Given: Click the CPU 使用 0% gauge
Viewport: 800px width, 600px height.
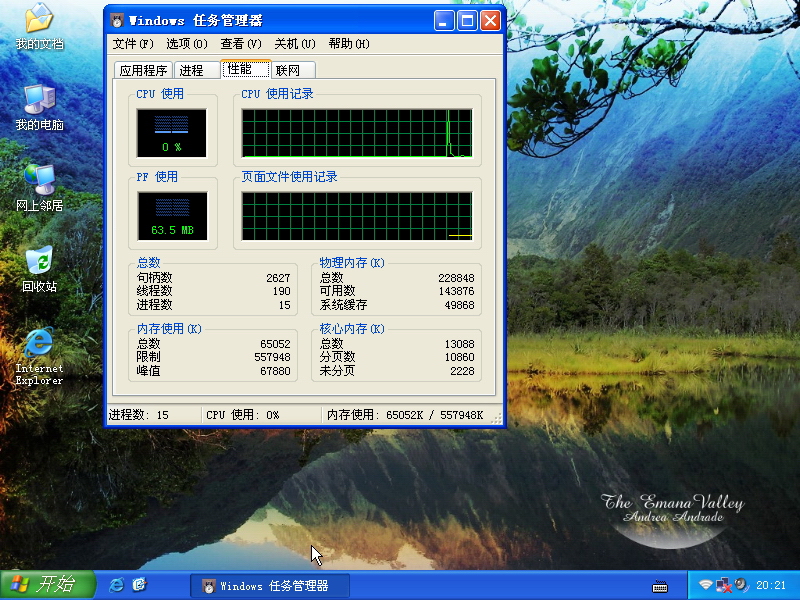Looking at the screenshot, I should [x=171, y=133].
